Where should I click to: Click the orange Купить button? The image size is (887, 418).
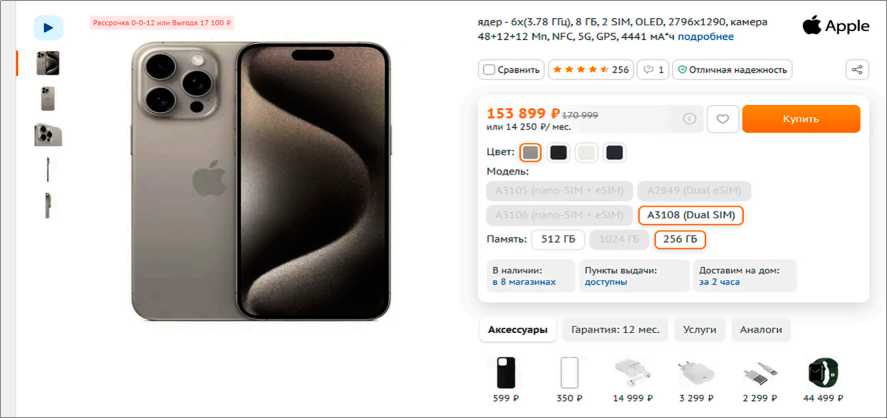[x=801, y=119]
